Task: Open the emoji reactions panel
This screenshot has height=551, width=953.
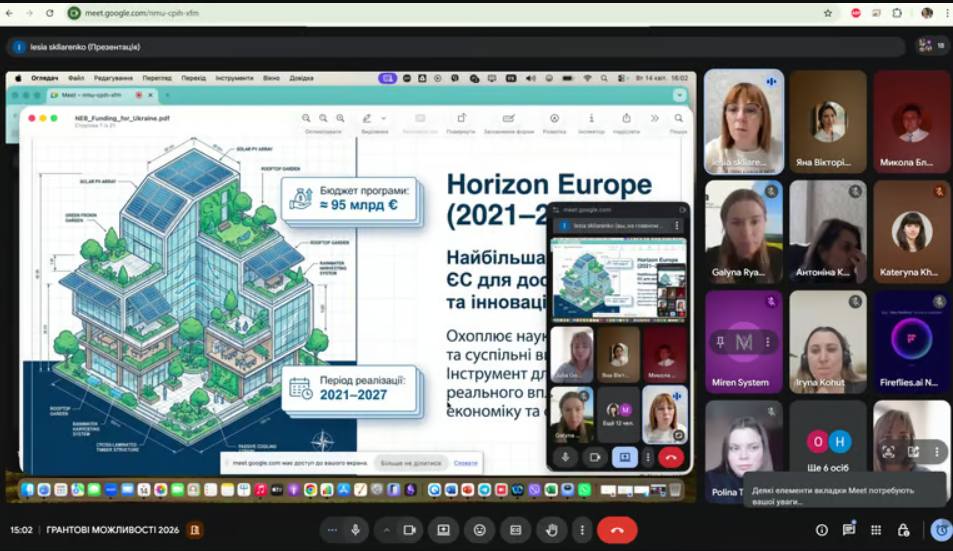Action: point(480,530)
